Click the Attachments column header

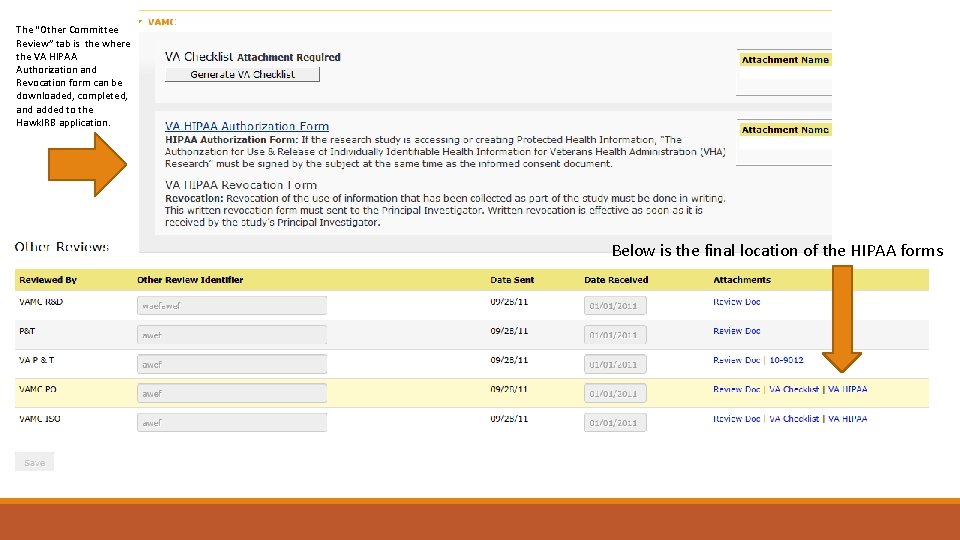pos(741,280)
